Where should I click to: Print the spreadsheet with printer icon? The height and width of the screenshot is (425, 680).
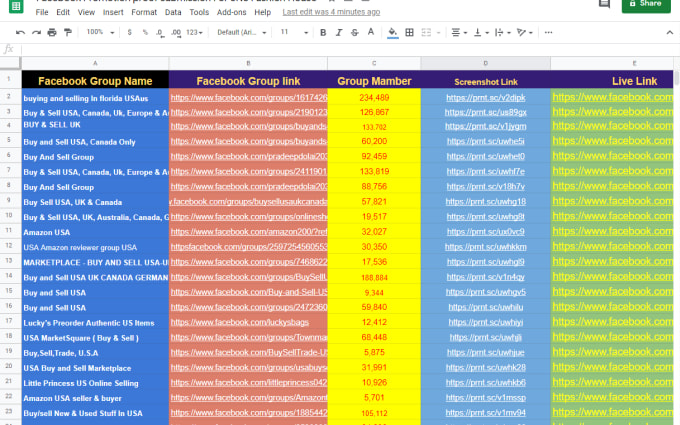pos(52,33)
